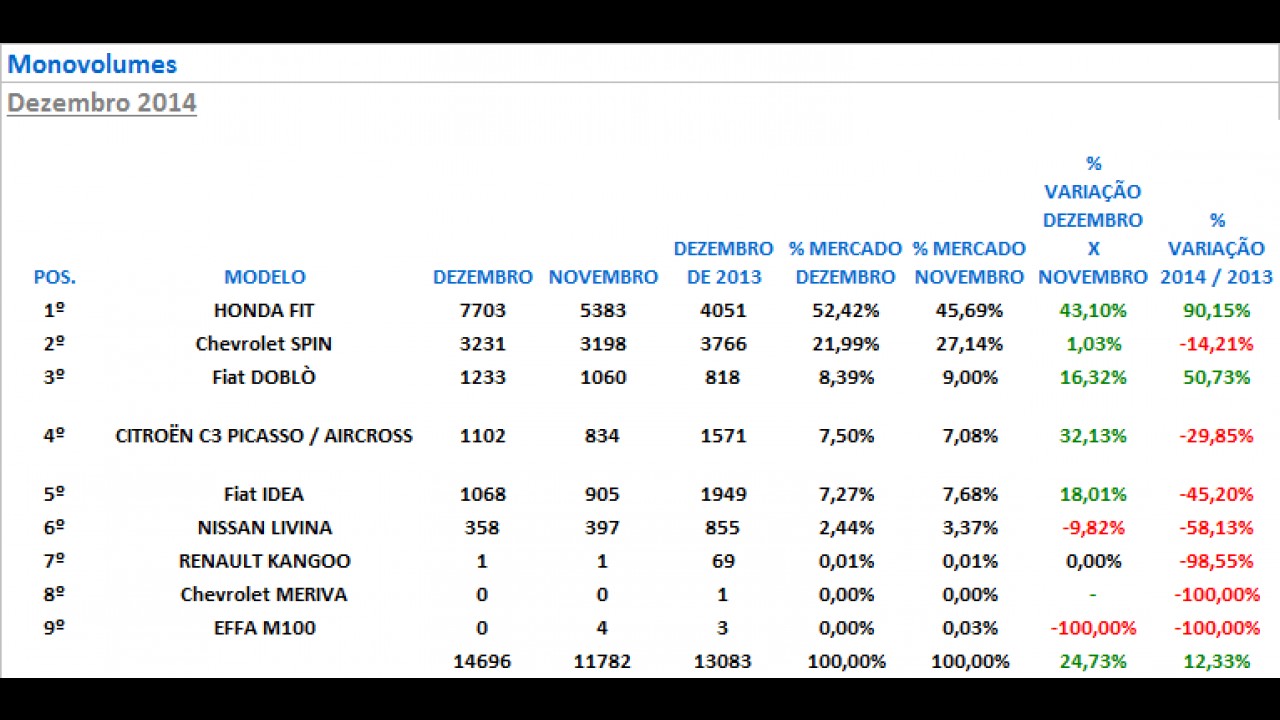This screenshot has height=720, width=1280.
Task: Select the 4051 December 2013 value
Action: (722, 311)
